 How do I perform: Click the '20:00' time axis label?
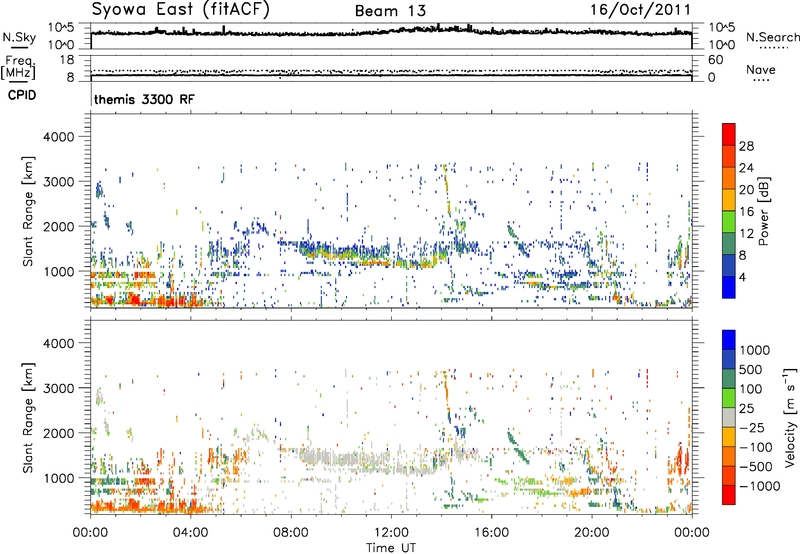point(592,533)
